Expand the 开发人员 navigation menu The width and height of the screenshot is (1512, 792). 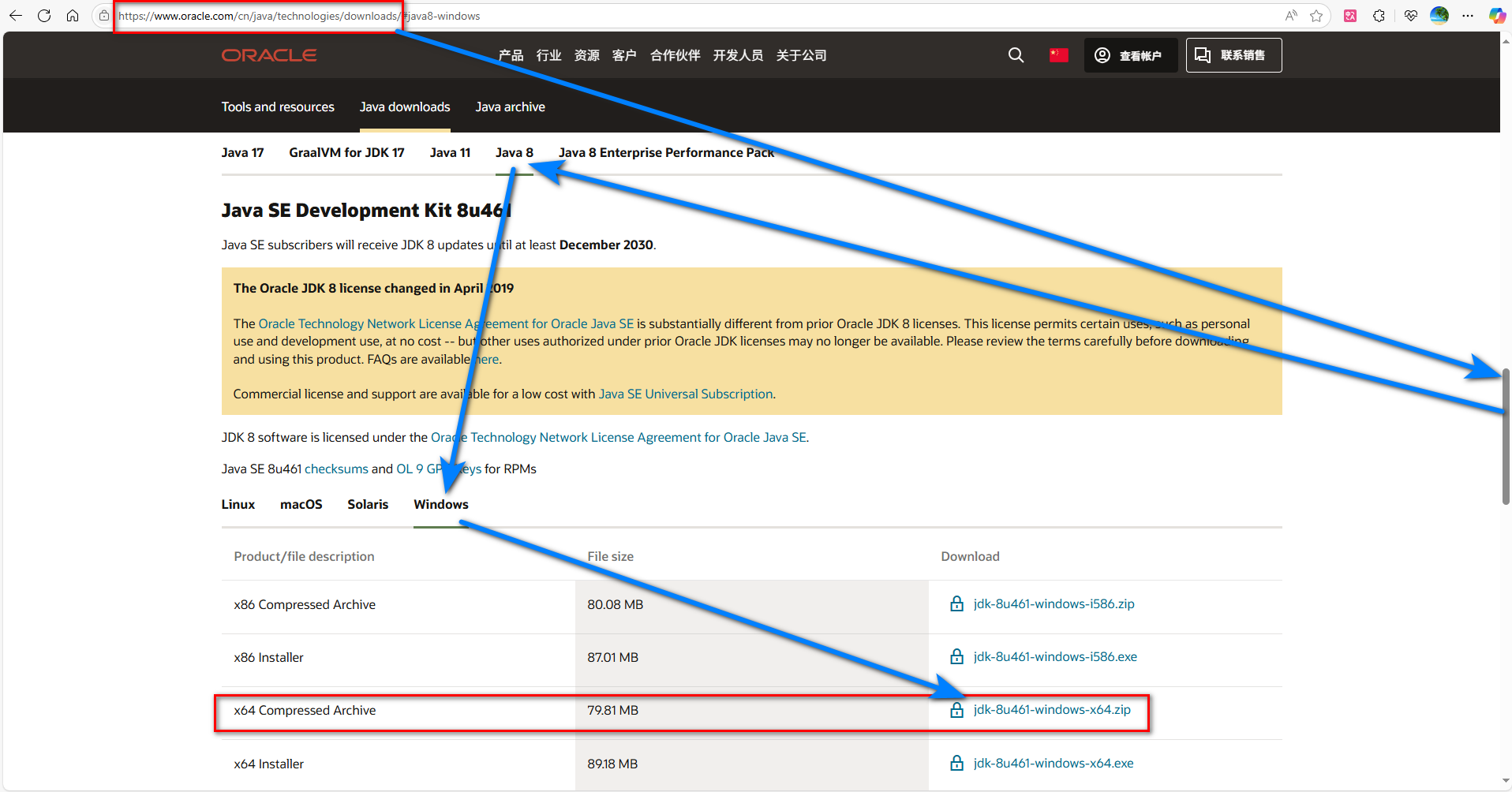click(738, 55)
